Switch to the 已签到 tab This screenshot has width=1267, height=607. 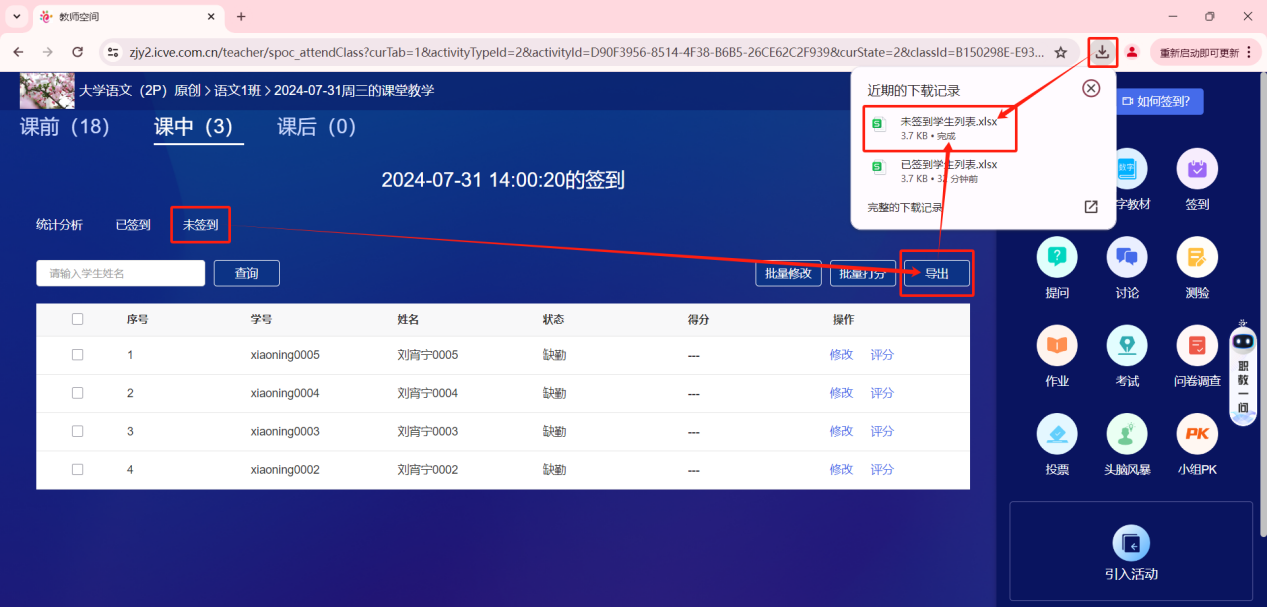pyautogui.click(x=133, y=225)
